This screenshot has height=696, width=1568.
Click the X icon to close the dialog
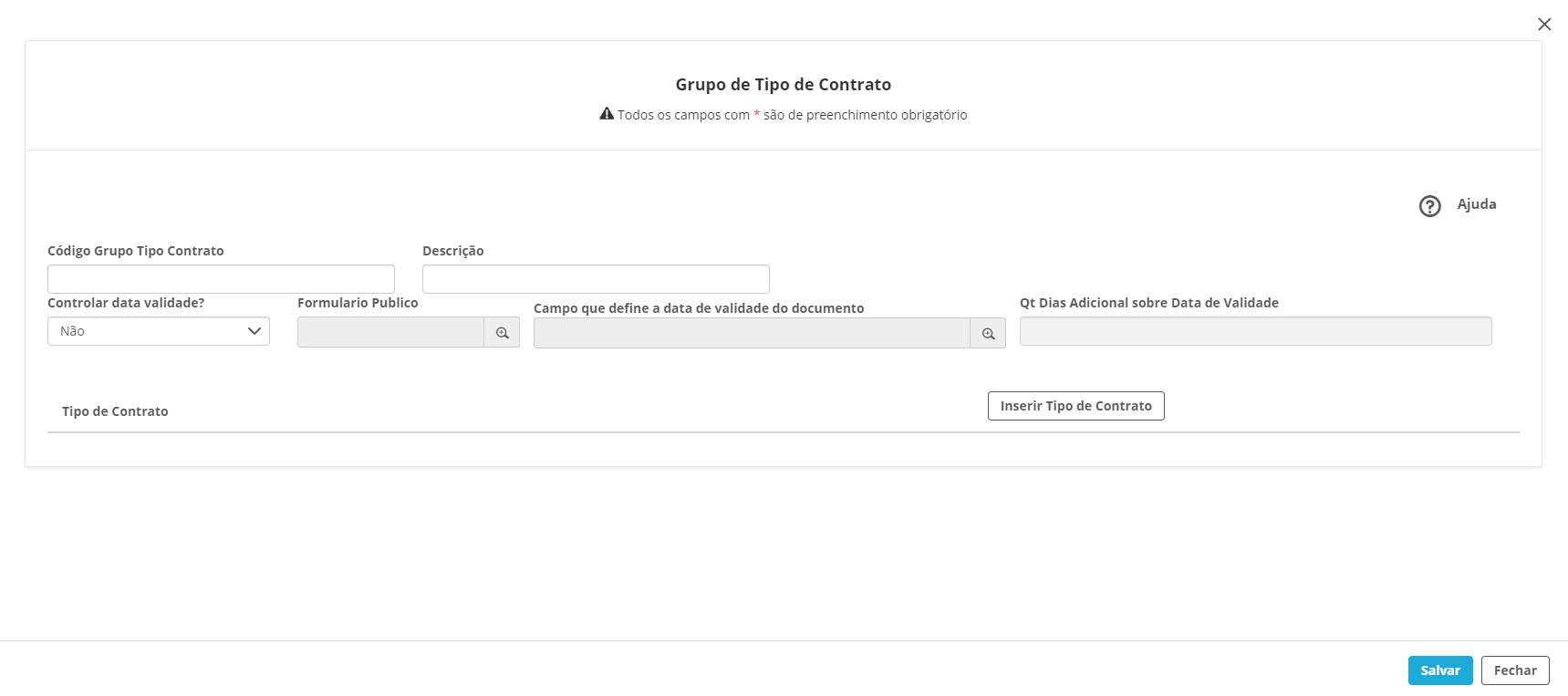[x=1544, y=25]
